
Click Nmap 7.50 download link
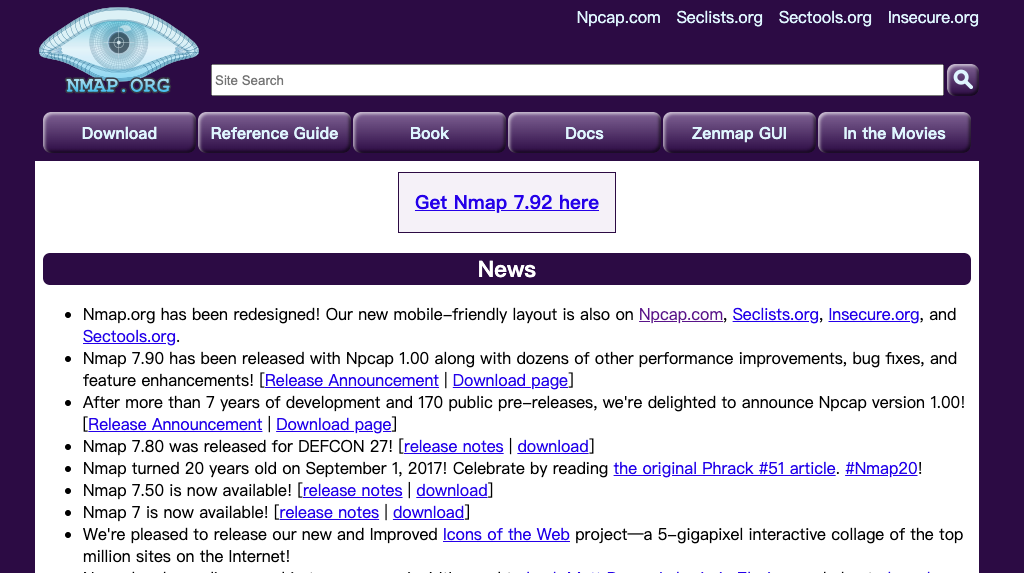tap(452, 491)
